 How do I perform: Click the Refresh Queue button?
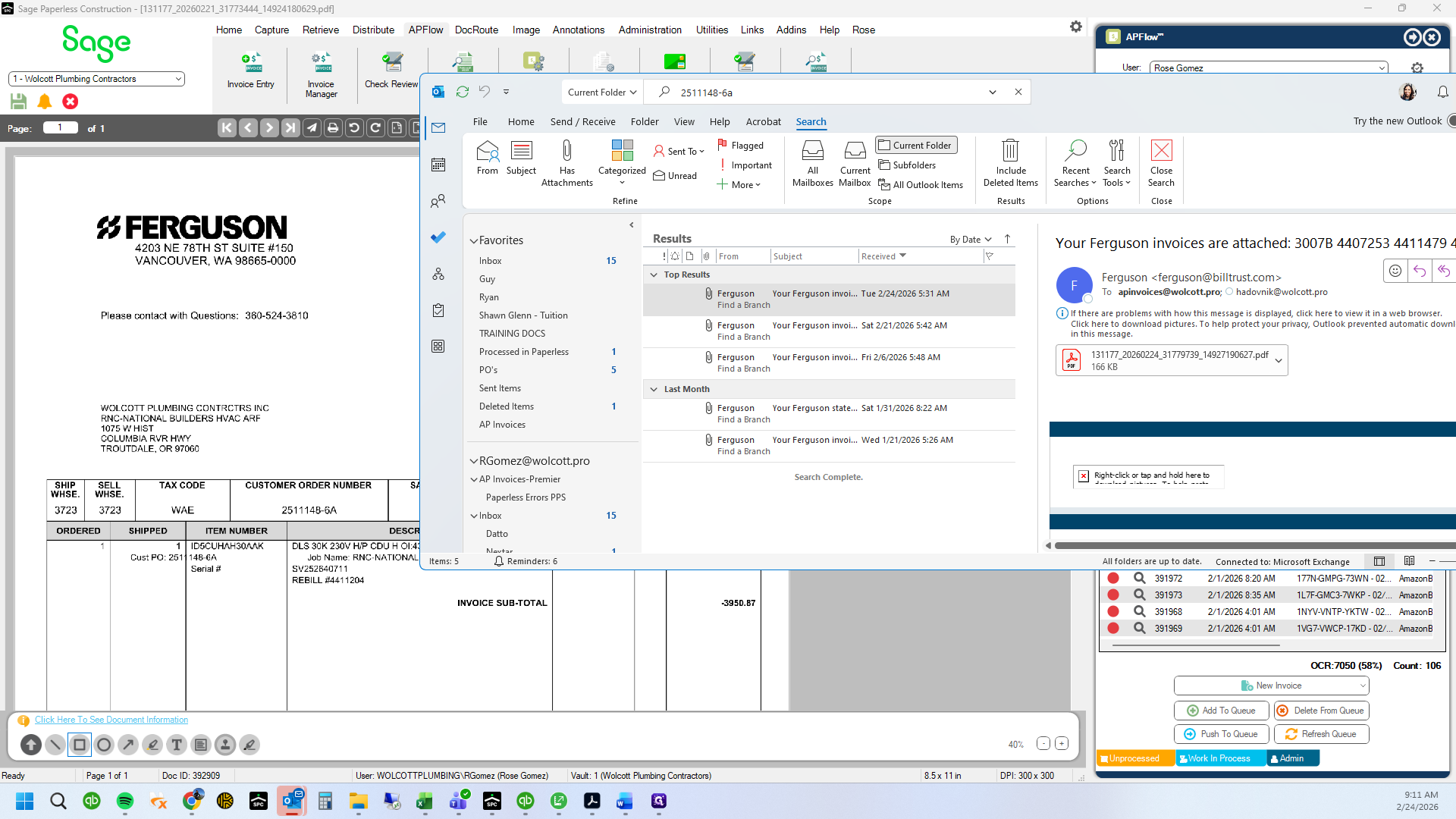[1321, 734]
